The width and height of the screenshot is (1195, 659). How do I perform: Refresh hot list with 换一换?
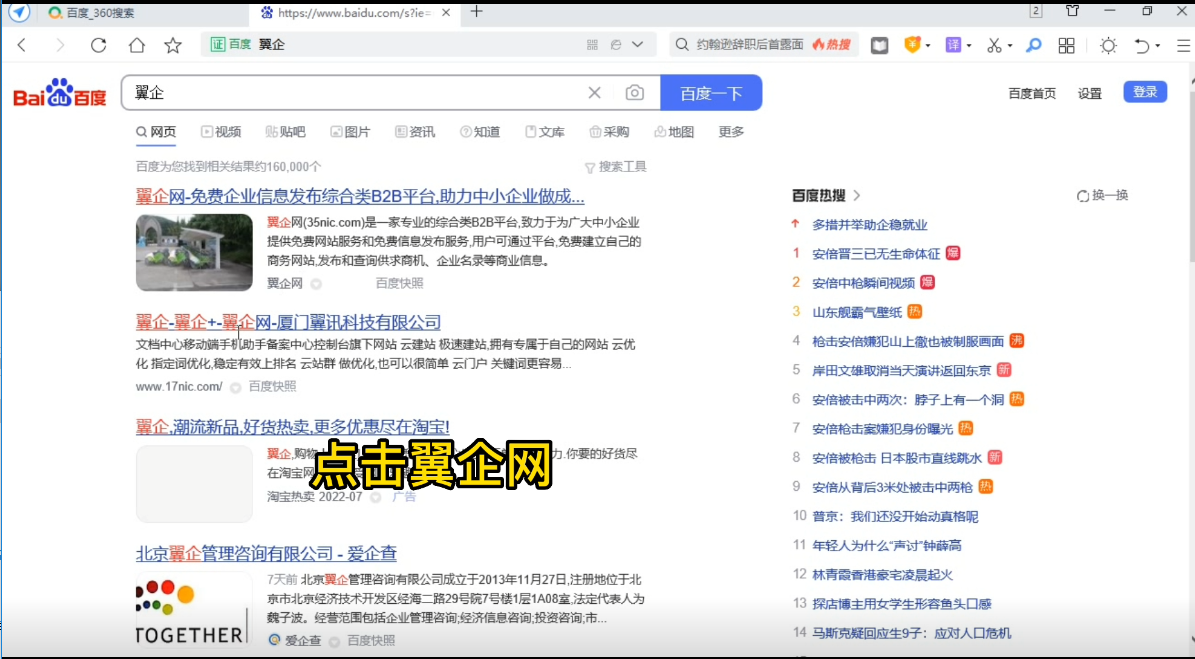tap(1102, 196)
